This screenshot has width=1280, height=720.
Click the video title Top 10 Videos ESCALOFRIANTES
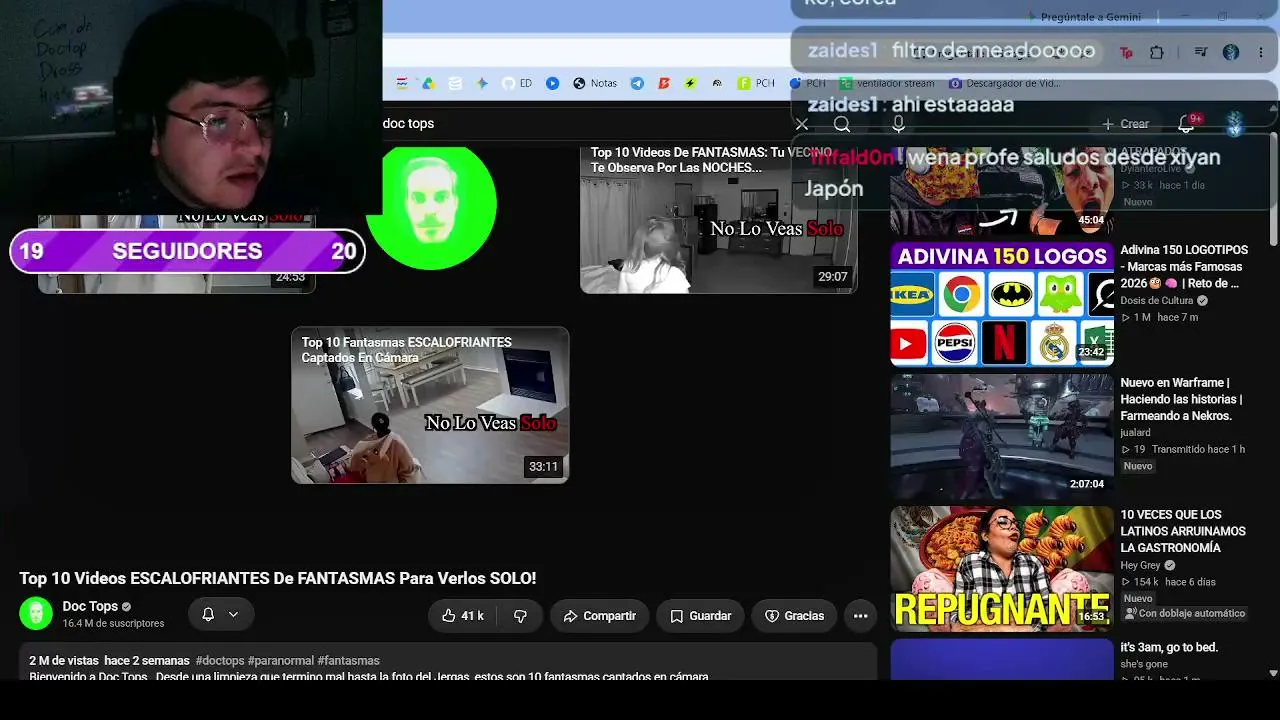(278, 578)
